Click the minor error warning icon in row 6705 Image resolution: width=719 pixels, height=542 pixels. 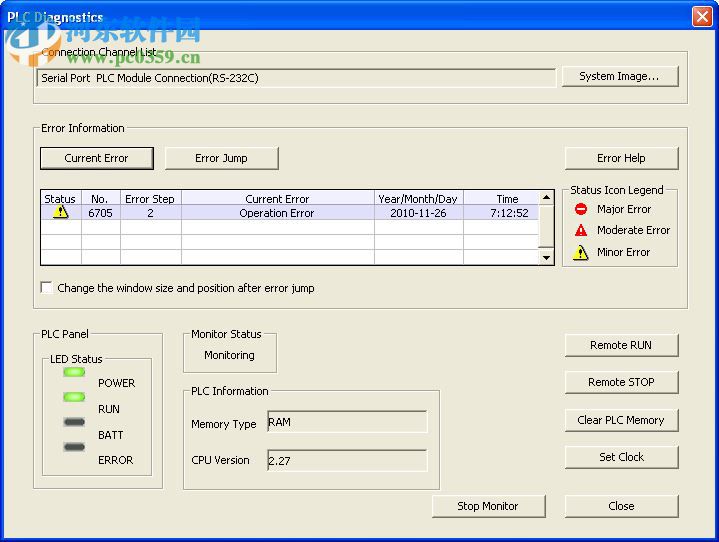tap(60, 213)
